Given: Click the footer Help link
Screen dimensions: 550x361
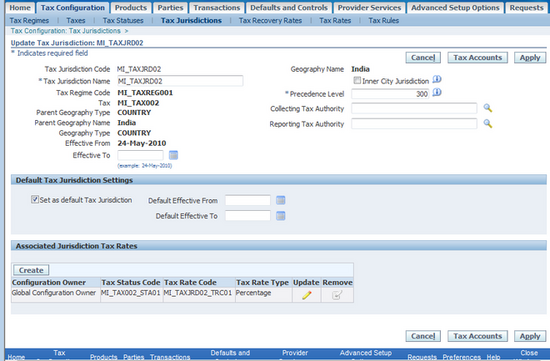Looking at the screenshot, I should point(493,357).
